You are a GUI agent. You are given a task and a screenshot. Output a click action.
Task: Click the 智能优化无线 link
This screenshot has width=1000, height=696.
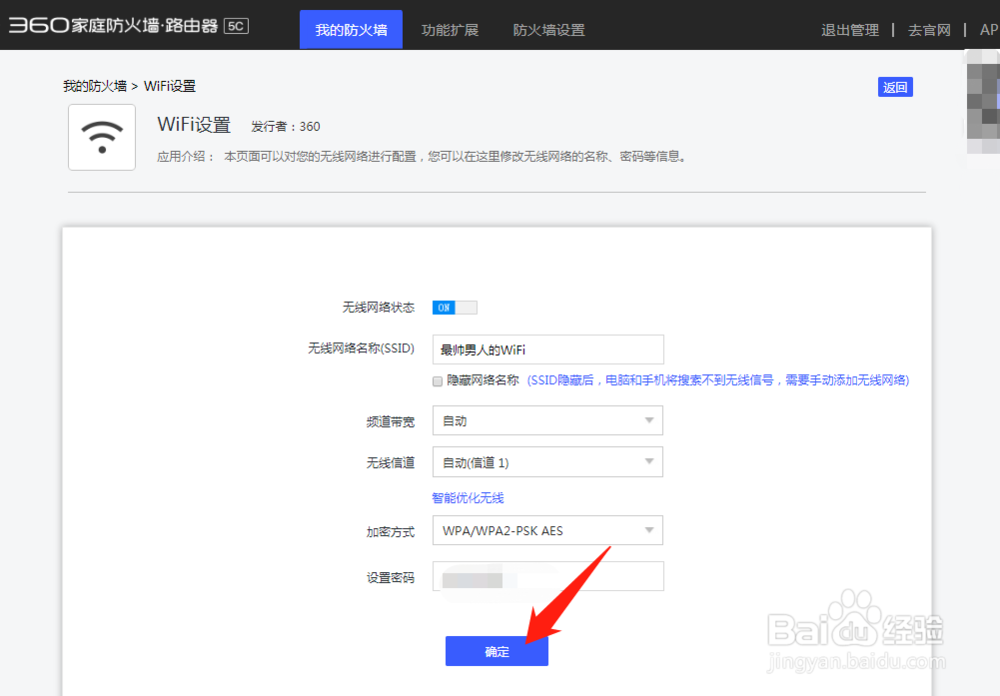coord(465,497)
